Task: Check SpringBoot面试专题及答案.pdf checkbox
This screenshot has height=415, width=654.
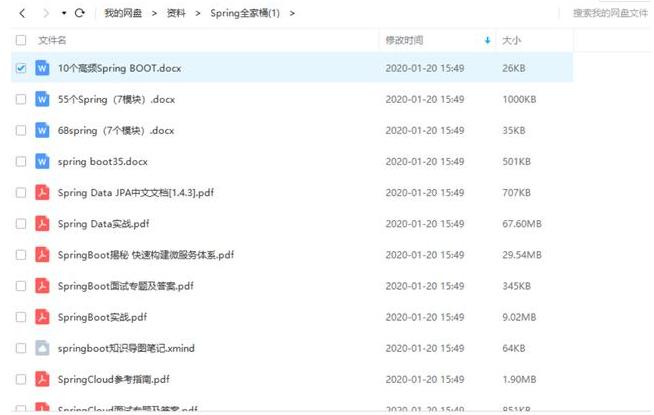Action: (x=21, y=286)
